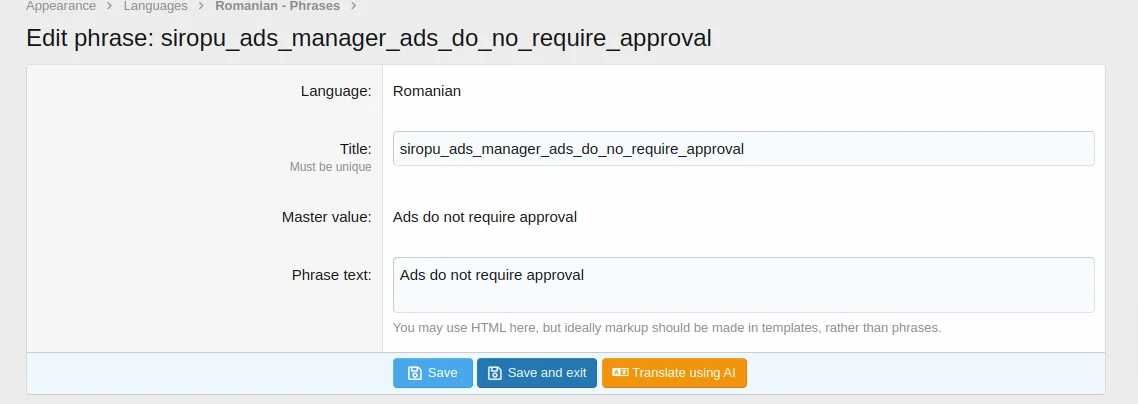
Task: Click the Romanian language value
Action: [426, 91]
